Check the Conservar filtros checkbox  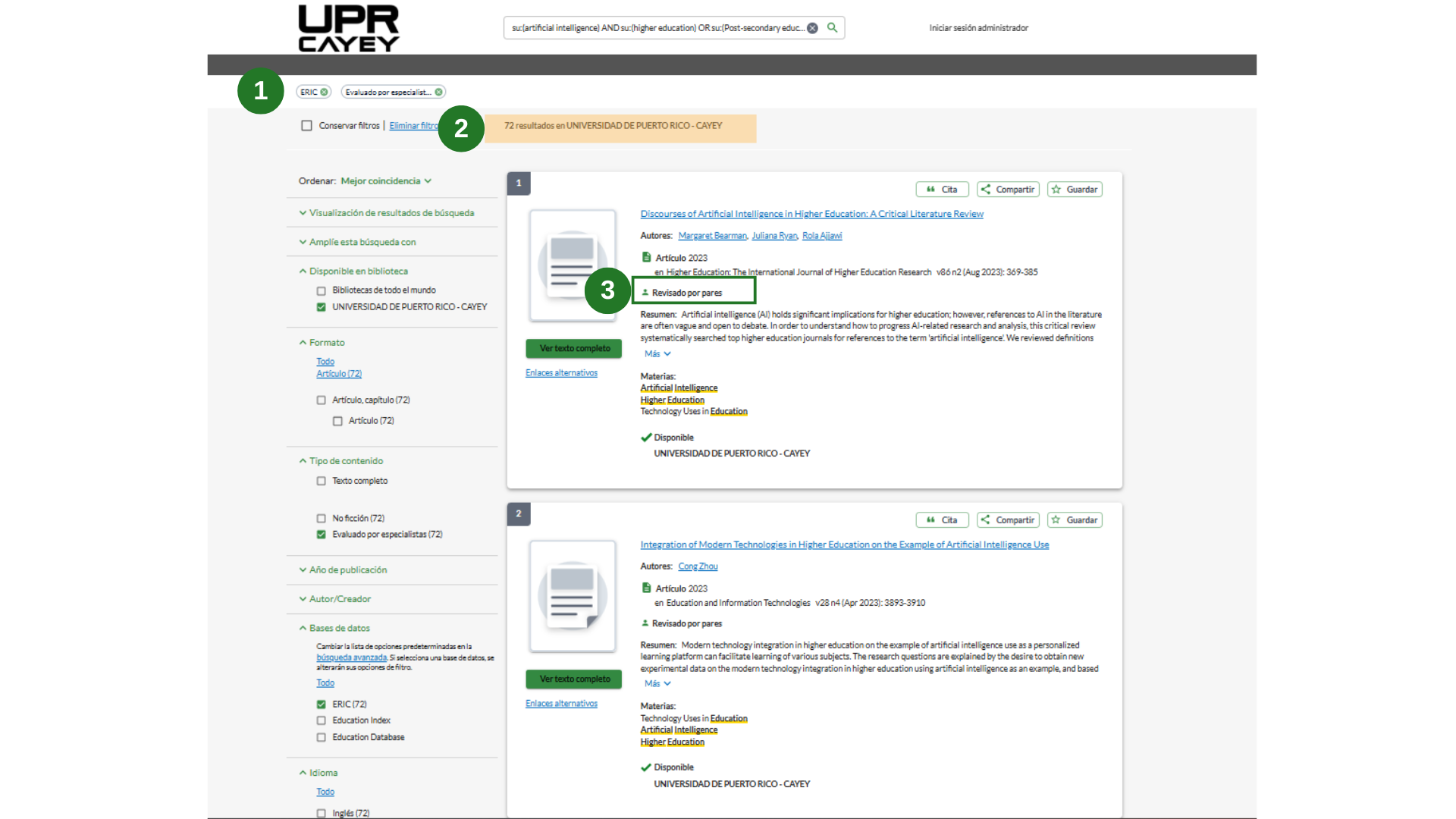coord(306,126)
